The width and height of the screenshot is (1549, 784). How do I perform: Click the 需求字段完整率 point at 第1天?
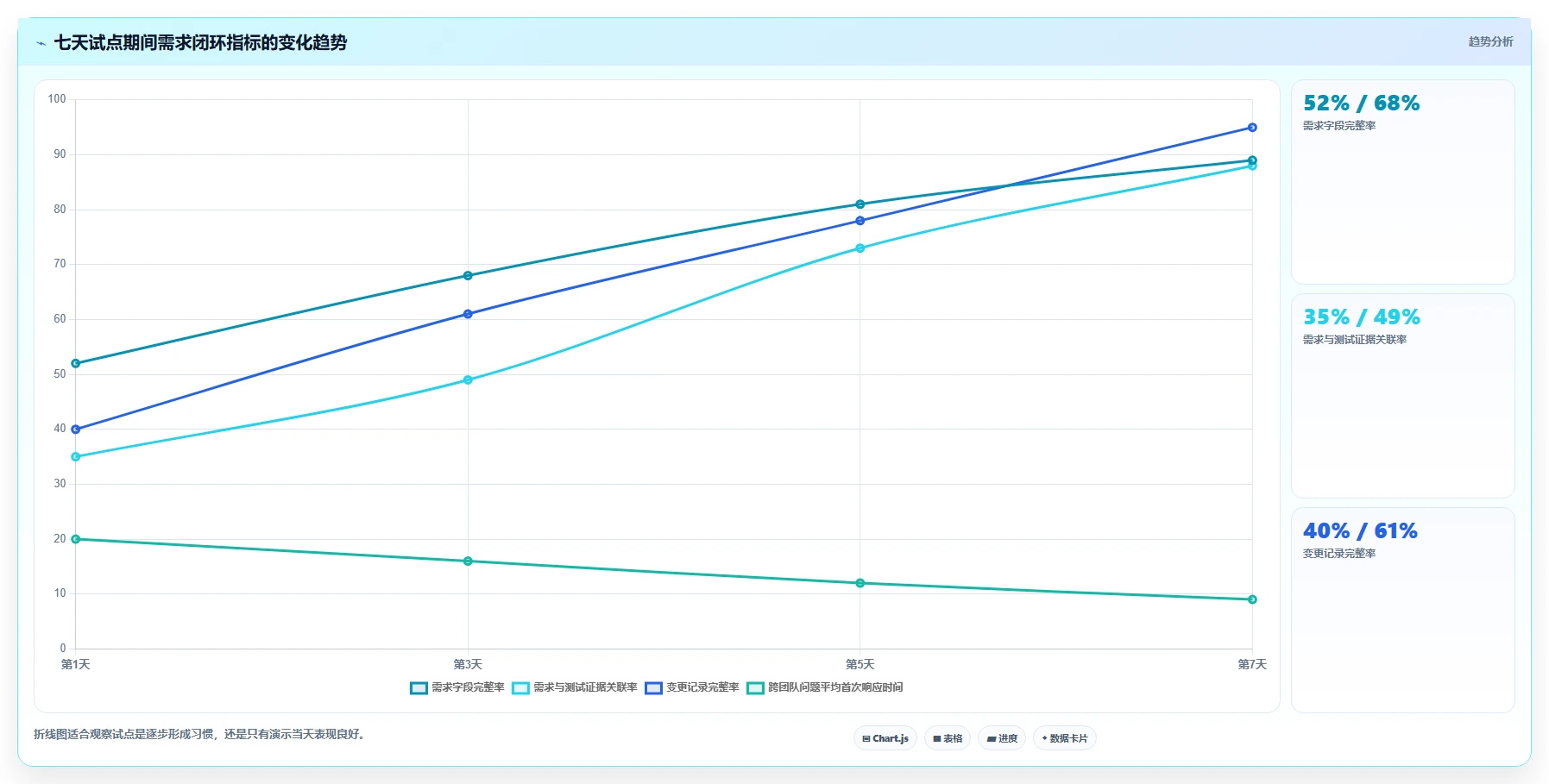click(76, 363)
